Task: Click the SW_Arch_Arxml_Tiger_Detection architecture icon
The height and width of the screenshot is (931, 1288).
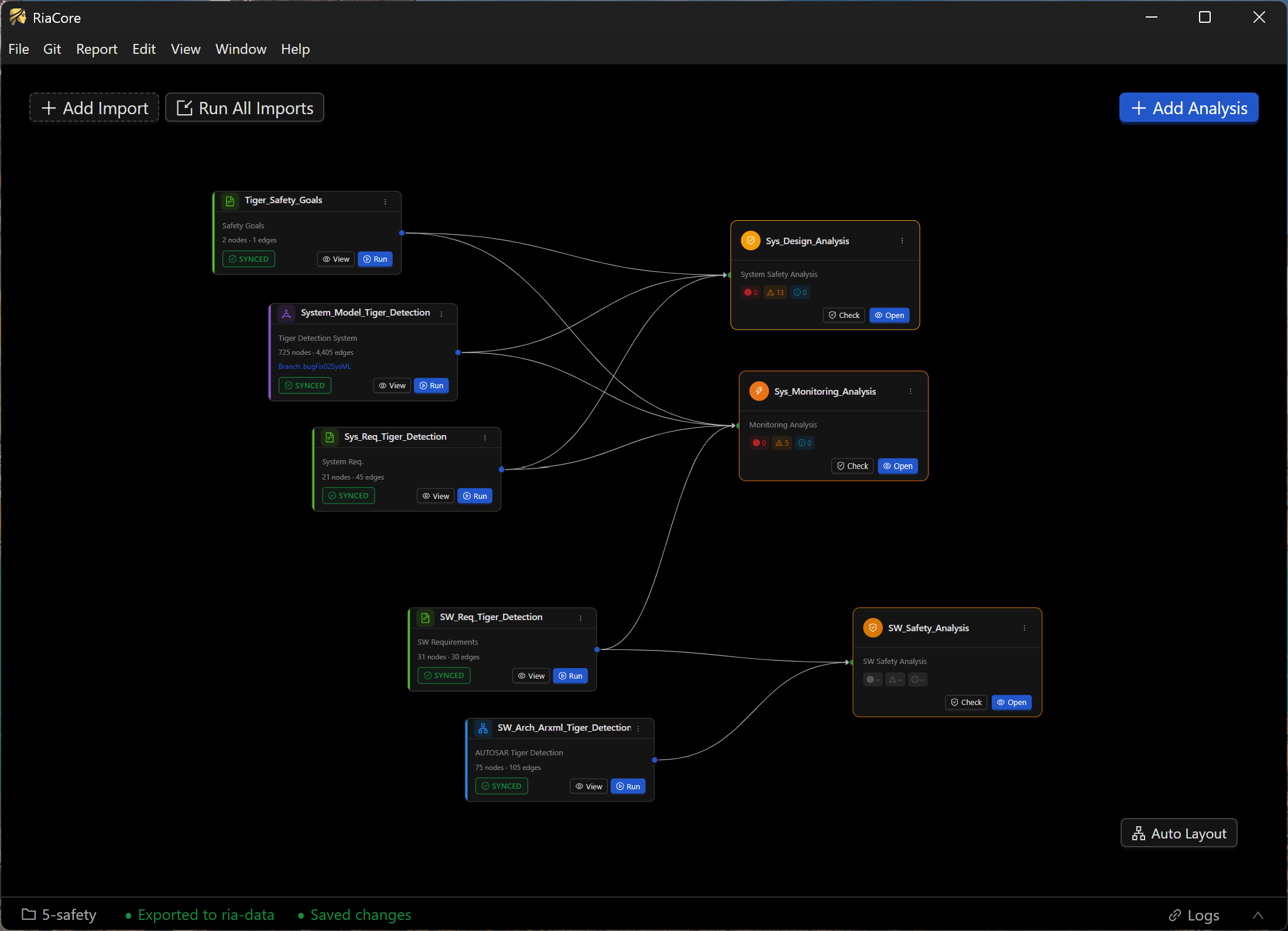Action: pos(483,728)
